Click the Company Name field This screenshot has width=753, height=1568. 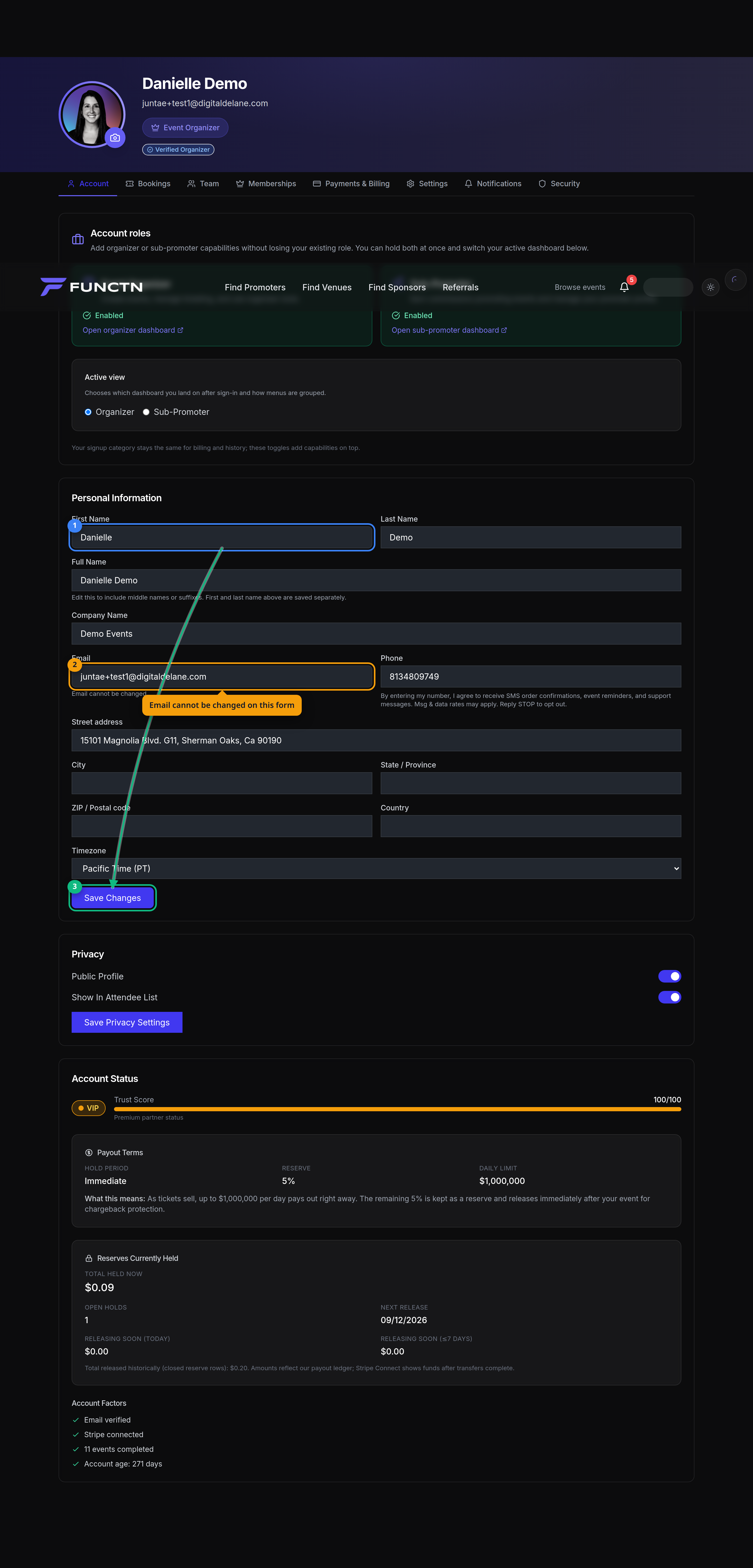pos(376,634)
